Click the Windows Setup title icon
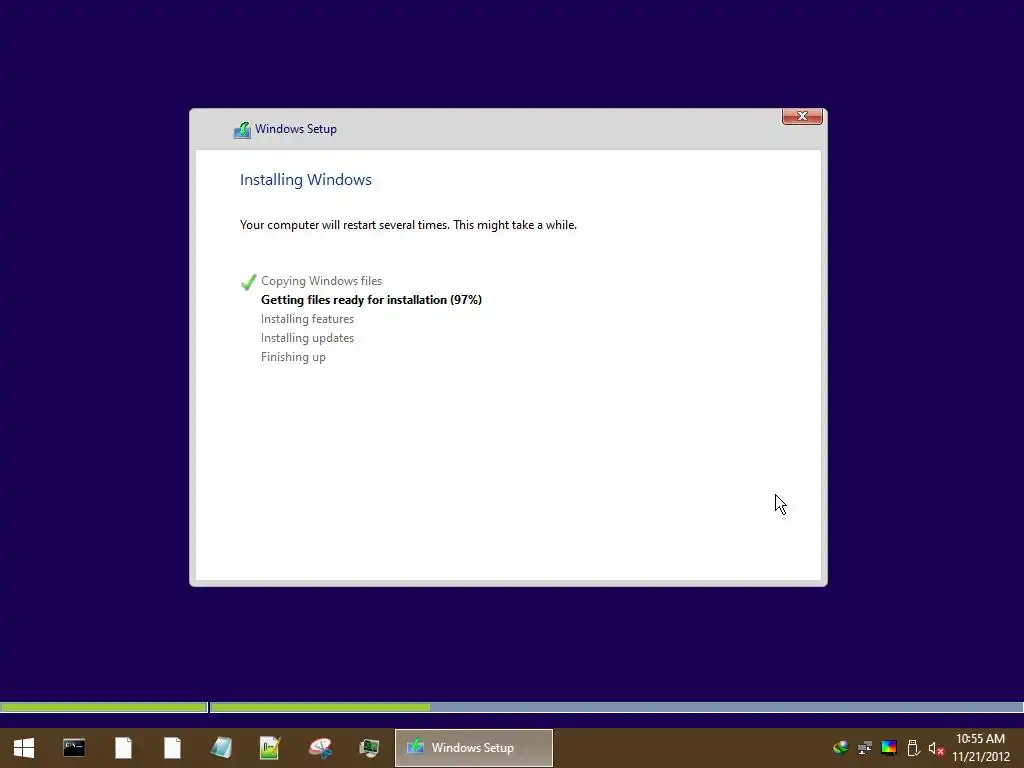This screenshot has height=768, width=1024. click(242, 130)
